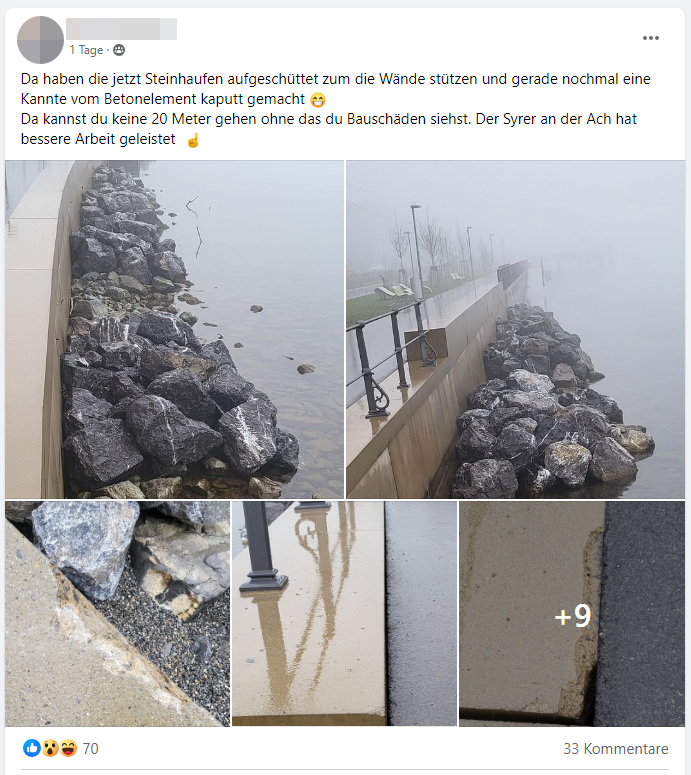Click the grinning emoji in post text

(318, 100)
